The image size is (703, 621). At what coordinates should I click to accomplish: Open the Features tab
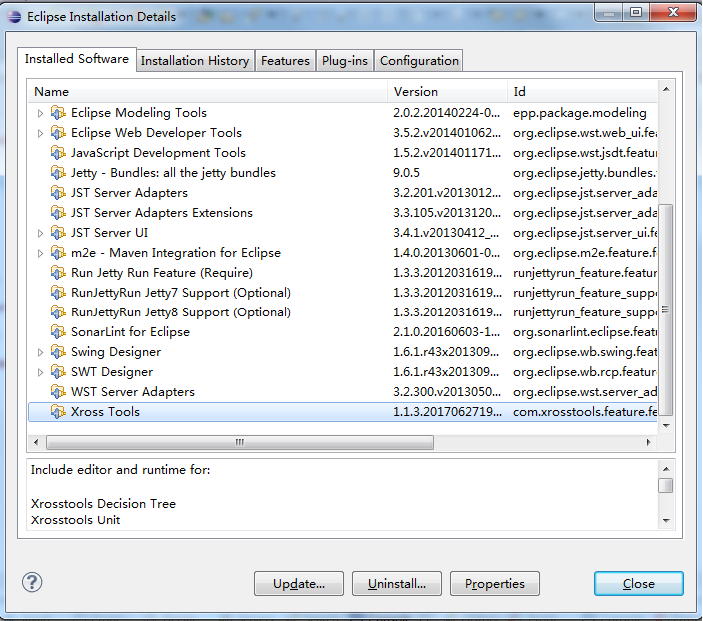[x=285, y=61]
